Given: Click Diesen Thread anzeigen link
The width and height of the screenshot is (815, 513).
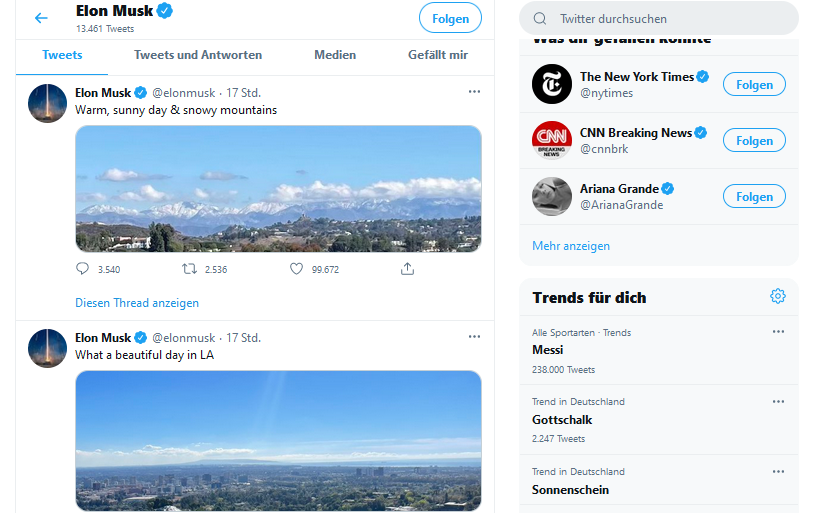Looking at the screenshot, I should pos(137,303).
